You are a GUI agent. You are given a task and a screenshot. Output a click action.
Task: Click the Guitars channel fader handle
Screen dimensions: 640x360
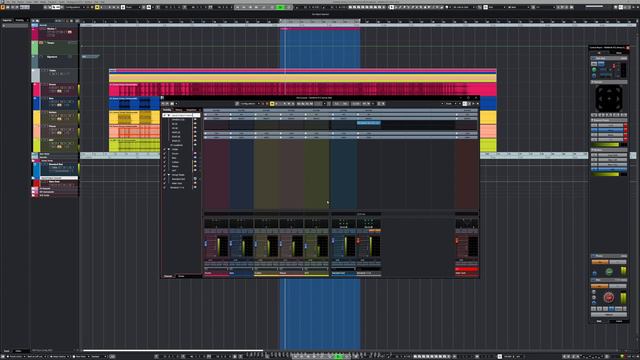point(256,243)
